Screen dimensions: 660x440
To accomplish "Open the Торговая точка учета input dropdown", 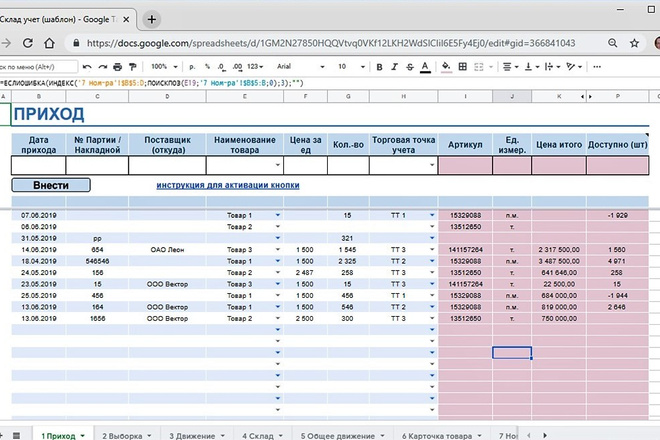I will pos(432,165).
